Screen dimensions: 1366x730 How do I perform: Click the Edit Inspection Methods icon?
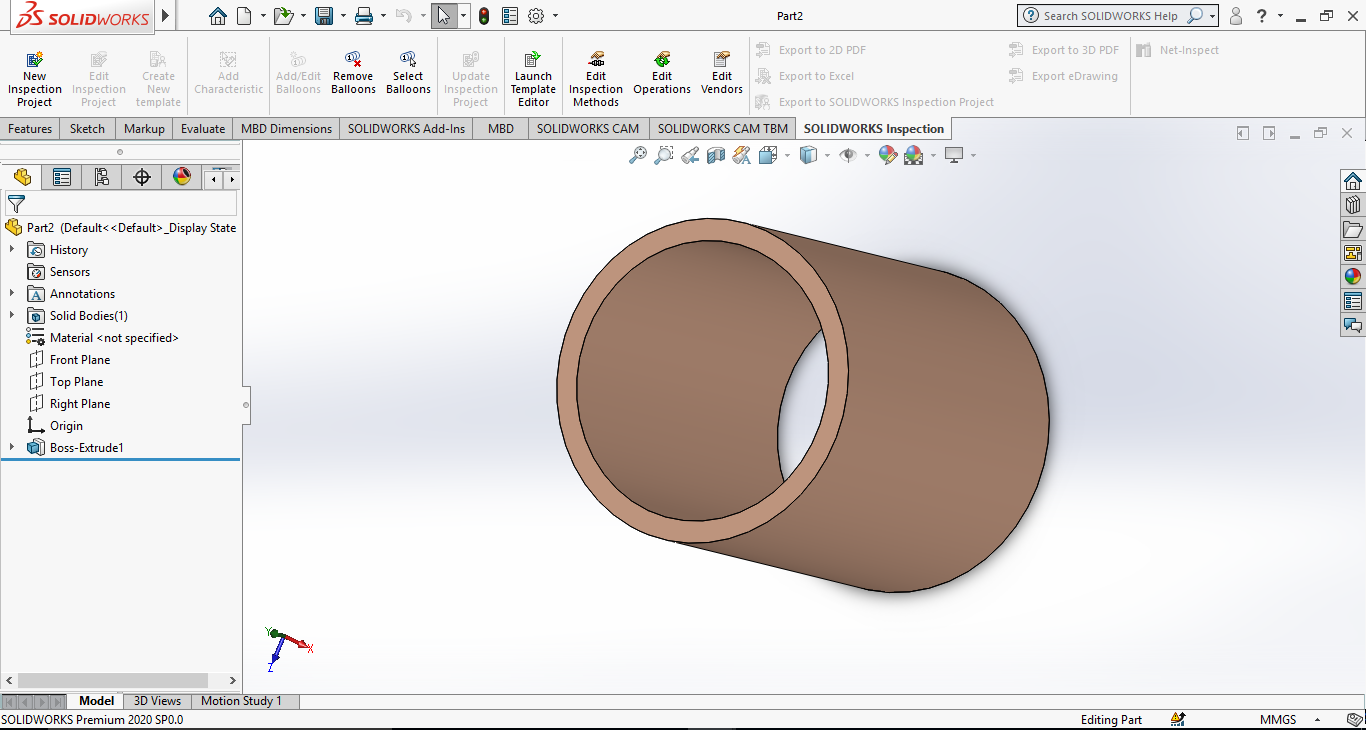click(x=596, y=60)
